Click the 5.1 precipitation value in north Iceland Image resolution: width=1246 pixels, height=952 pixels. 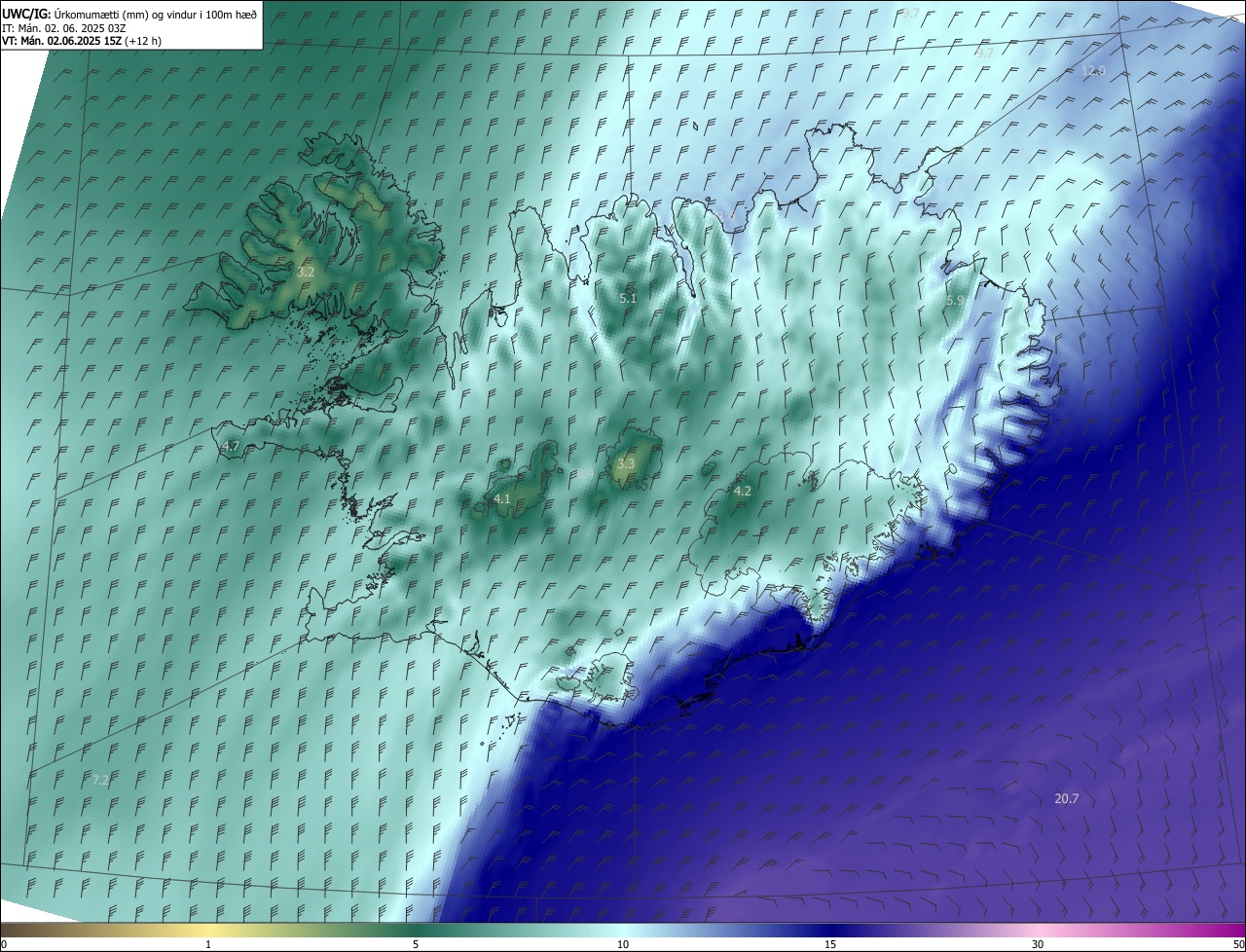tap(628, 299)
